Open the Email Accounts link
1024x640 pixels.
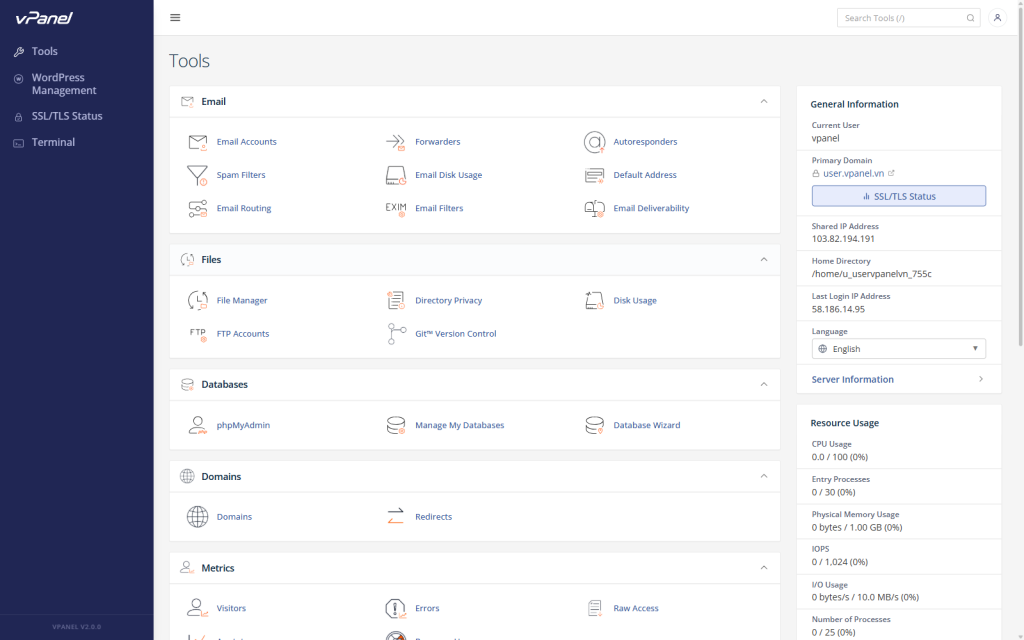click(x=246, y=142)
